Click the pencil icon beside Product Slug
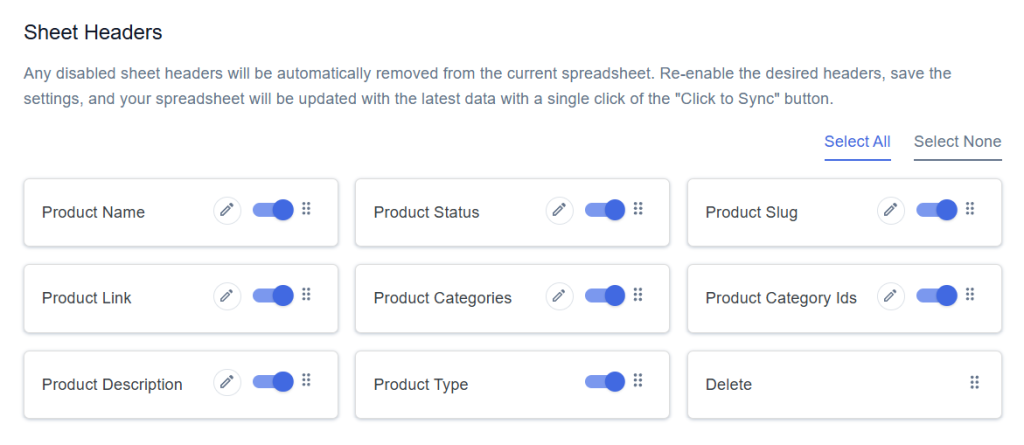The height and width of the screenshot is (445, 1024). click(x=891, y=210)
